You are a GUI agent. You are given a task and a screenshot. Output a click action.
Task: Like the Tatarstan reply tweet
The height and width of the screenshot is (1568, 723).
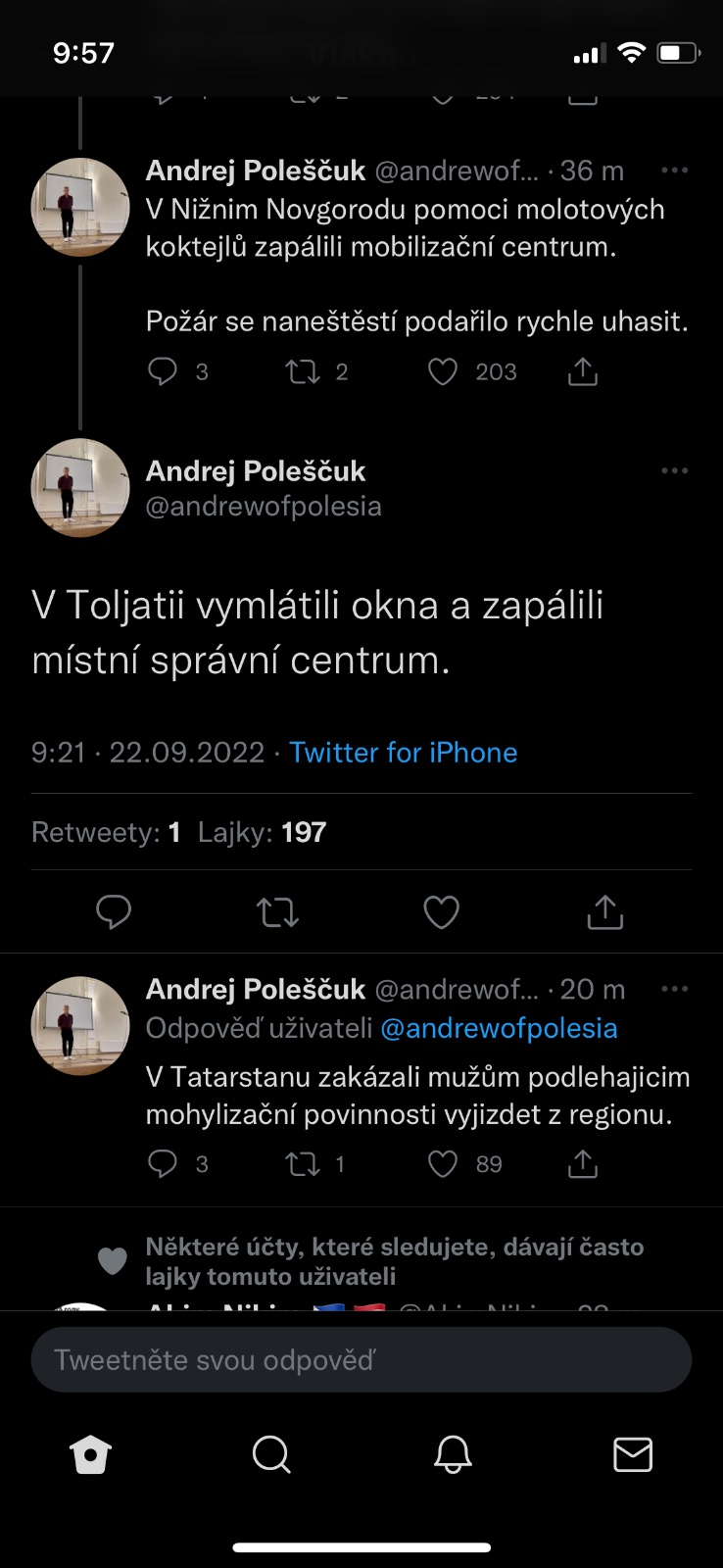click(443, 1163)
